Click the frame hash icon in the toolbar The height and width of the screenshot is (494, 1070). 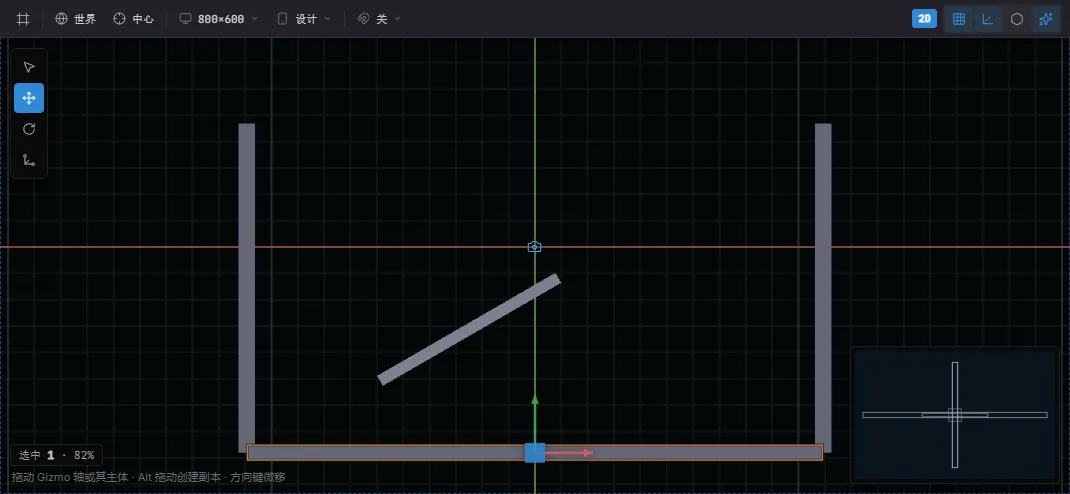click(23, 19)
